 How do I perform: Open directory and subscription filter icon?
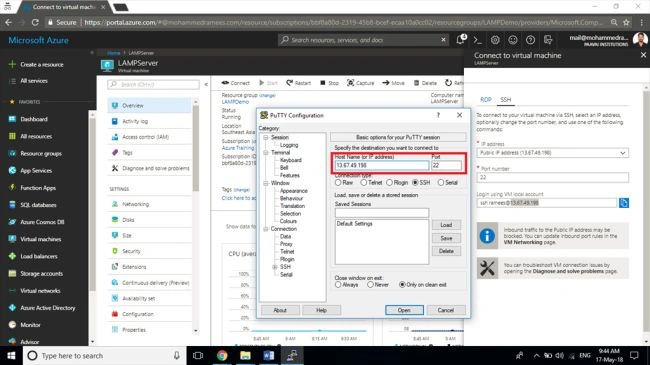[548, 40]
